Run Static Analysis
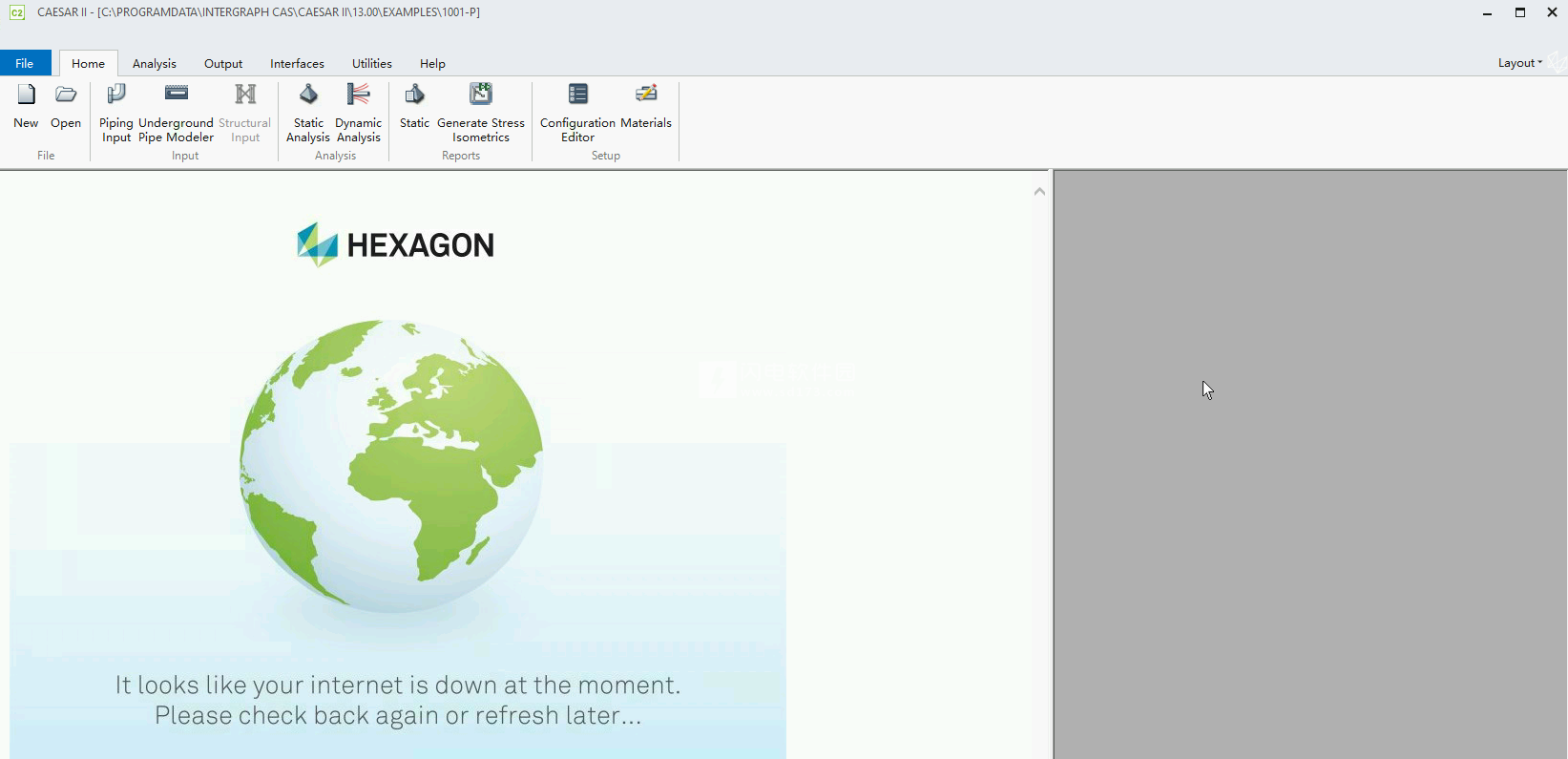This screenshot has height=759, width=1568. [308, 113]
